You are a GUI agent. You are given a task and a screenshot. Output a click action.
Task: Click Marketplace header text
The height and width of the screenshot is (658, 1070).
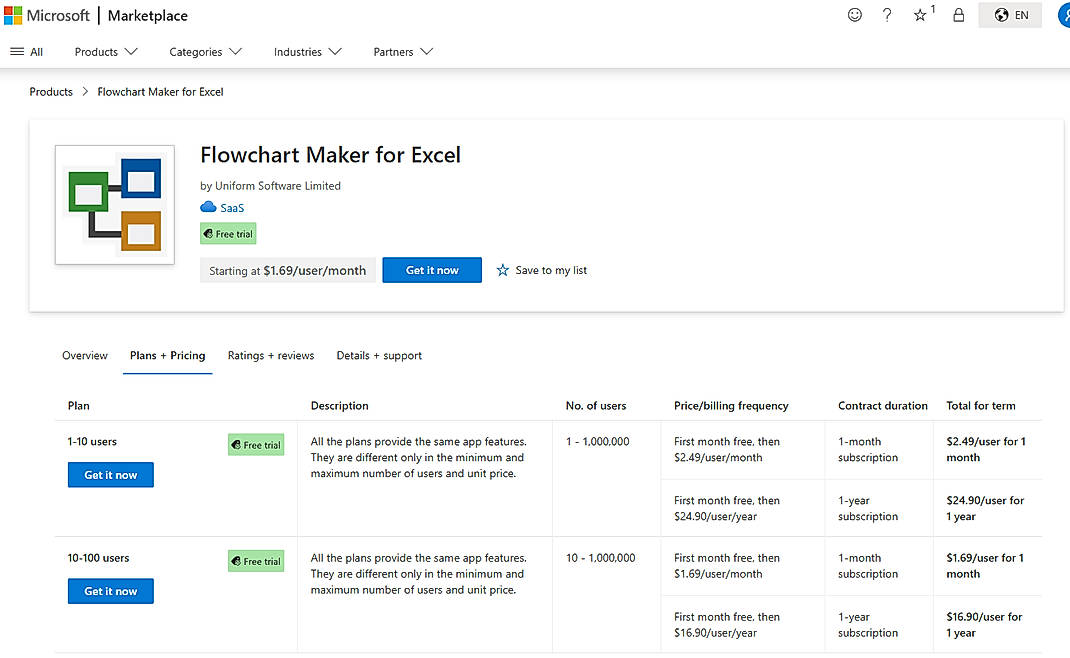pyautogui.click(x=147, y=16)
